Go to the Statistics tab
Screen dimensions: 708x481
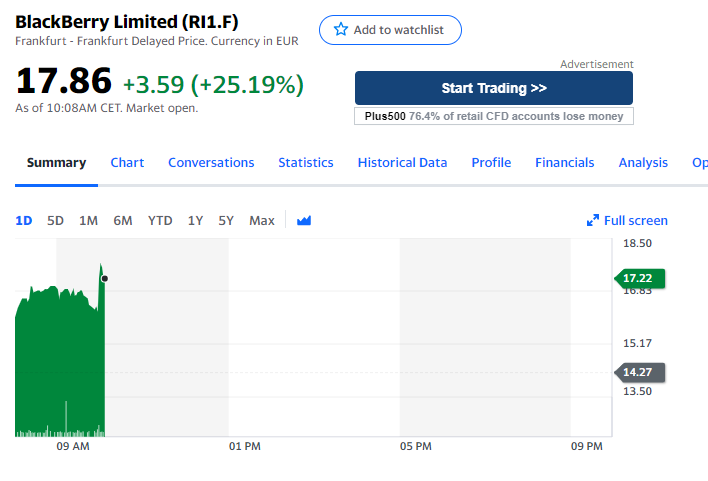[306, 163]
